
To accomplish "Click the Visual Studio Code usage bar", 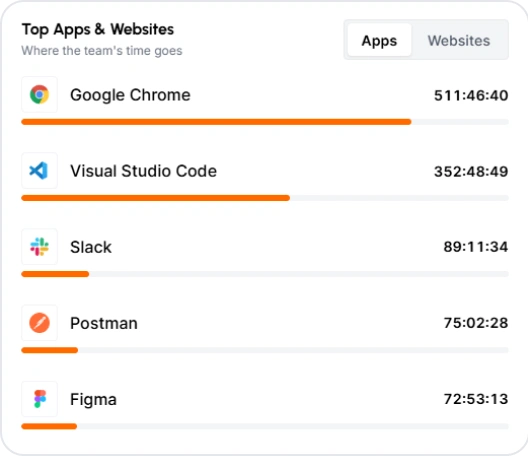I will [x=265, y=198].
